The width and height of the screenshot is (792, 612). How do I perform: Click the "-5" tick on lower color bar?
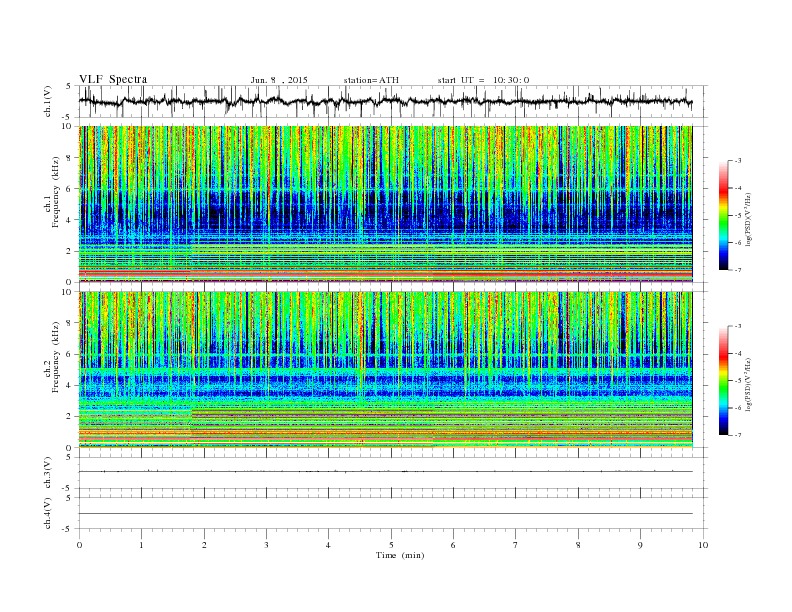tap(738, 381)
